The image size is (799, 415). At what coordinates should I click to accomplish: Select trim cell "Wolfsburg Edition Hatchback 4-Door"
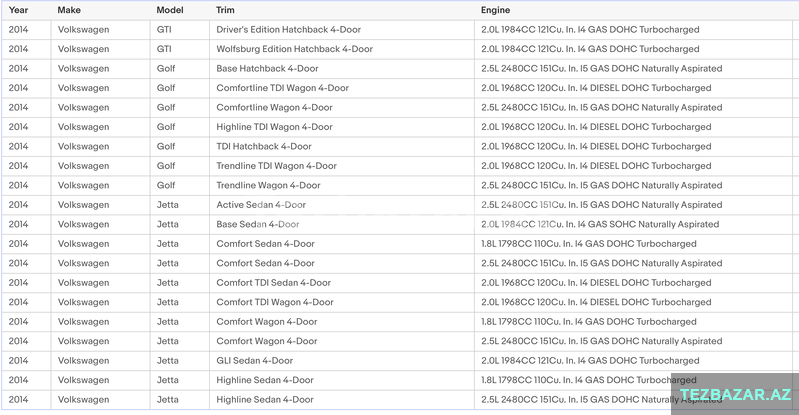coord(295,49)
